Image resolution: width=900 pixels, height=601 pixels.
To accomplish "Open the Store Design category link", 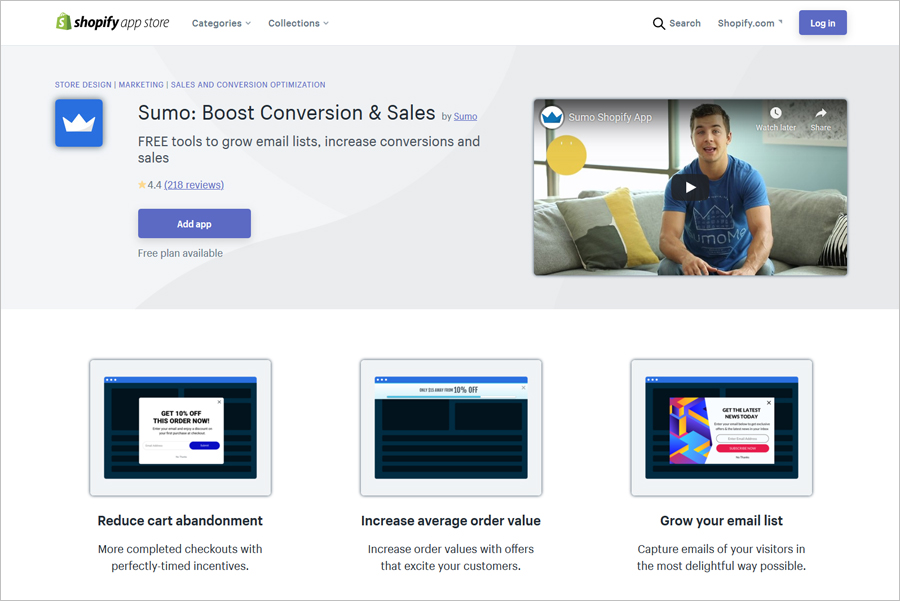I will point(83,84).
